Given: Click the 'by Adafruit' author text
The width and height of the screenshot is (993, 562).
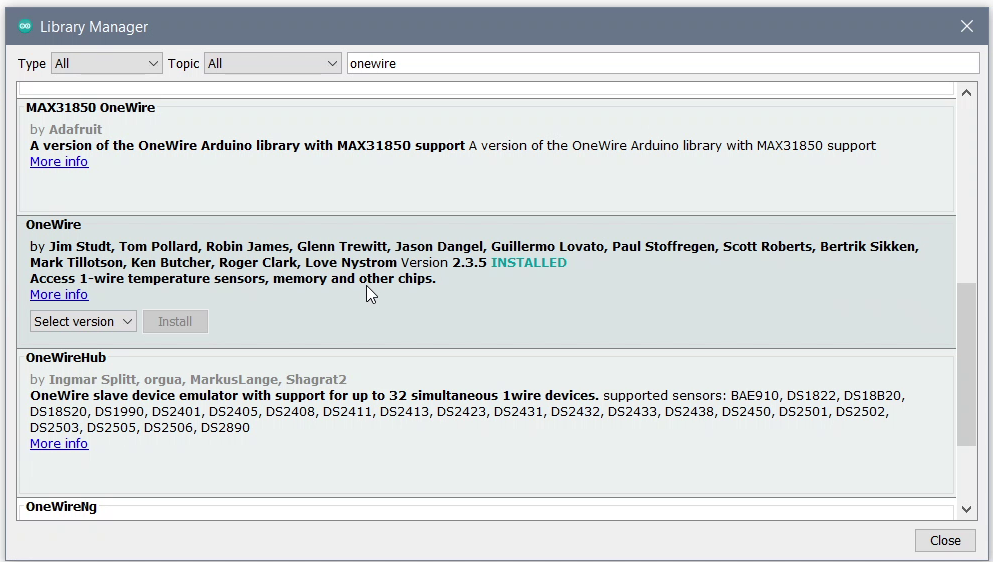Looking at the screenshot, I should 66,129.
